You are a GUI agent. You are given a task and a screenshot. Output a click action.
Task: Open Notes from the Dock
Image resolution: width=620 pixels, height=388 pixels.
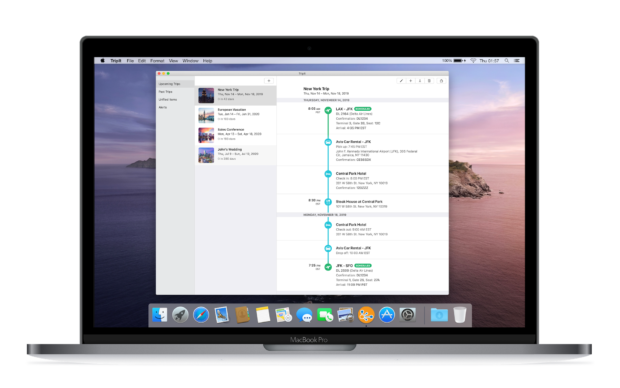263,315
